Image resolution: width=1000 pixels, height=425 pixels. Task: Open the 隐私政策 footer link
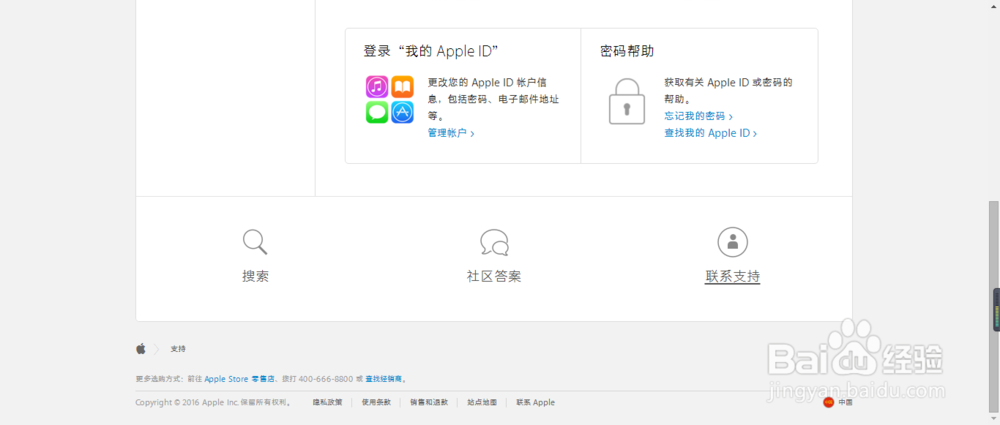click(327, 402)
